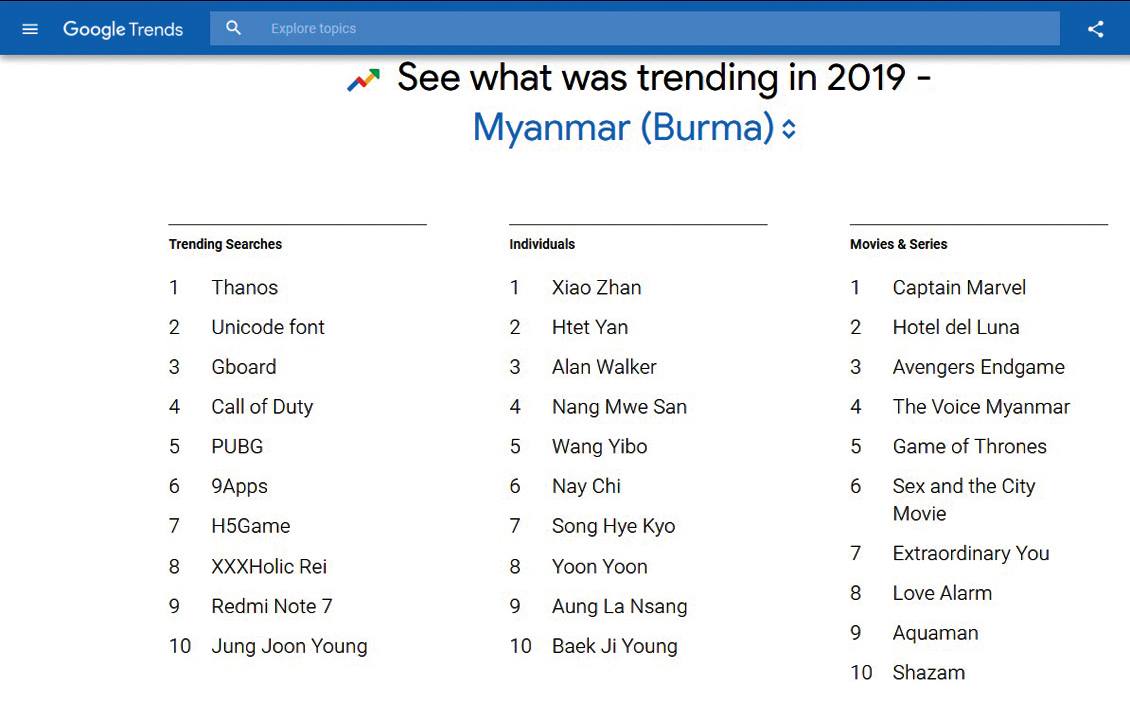Open the Myanmar (Burma) country dropdown

pyautogui.click(x=623, y=128)
